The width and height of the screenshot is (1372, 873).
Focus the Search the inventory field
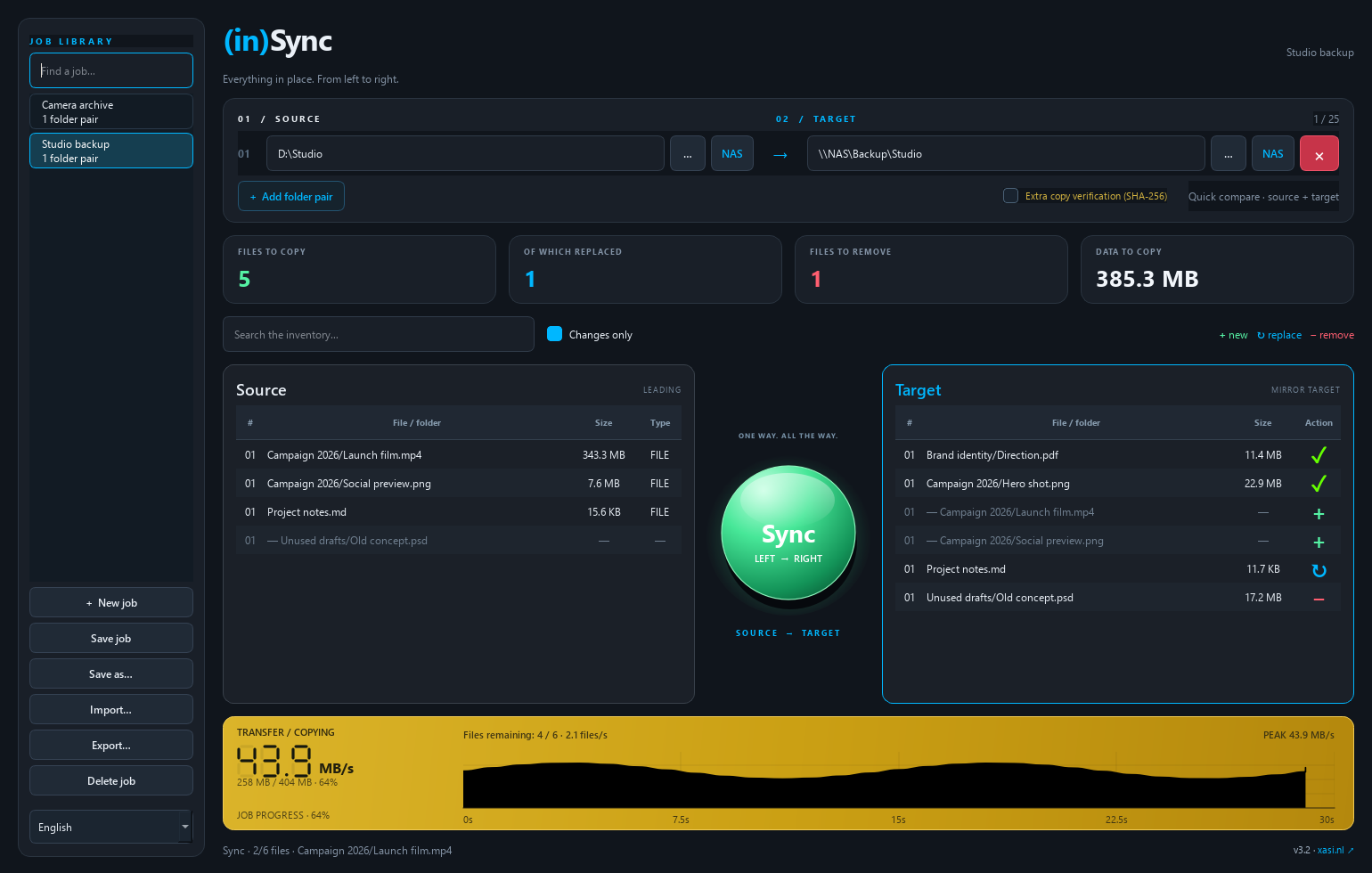[379, 334]
